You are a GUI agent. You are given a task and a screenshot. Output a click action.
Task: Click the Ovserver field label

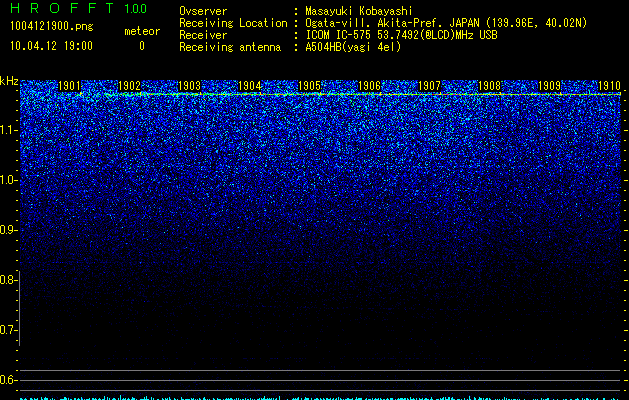click(203, 11)
